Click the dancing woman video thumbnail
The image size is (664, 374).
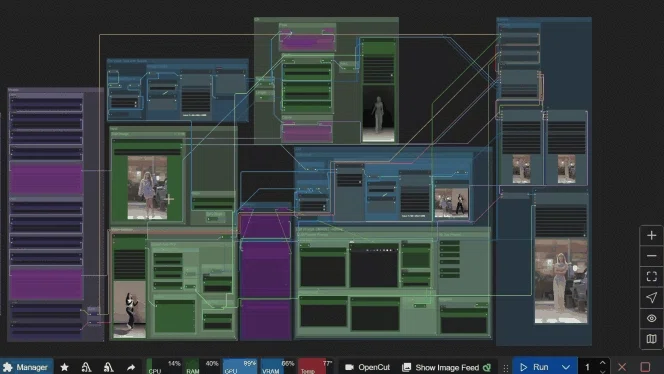[x=130, y=310]
